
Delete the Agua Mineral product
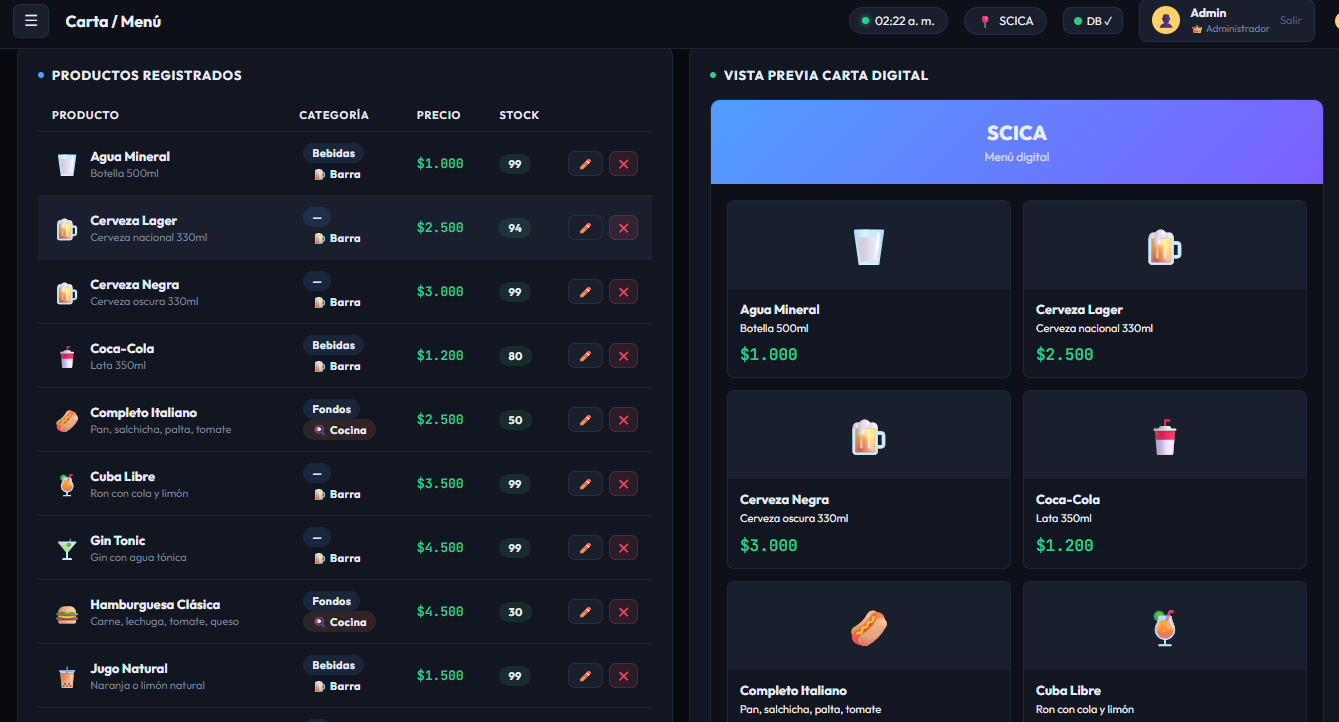pos(623,164)
